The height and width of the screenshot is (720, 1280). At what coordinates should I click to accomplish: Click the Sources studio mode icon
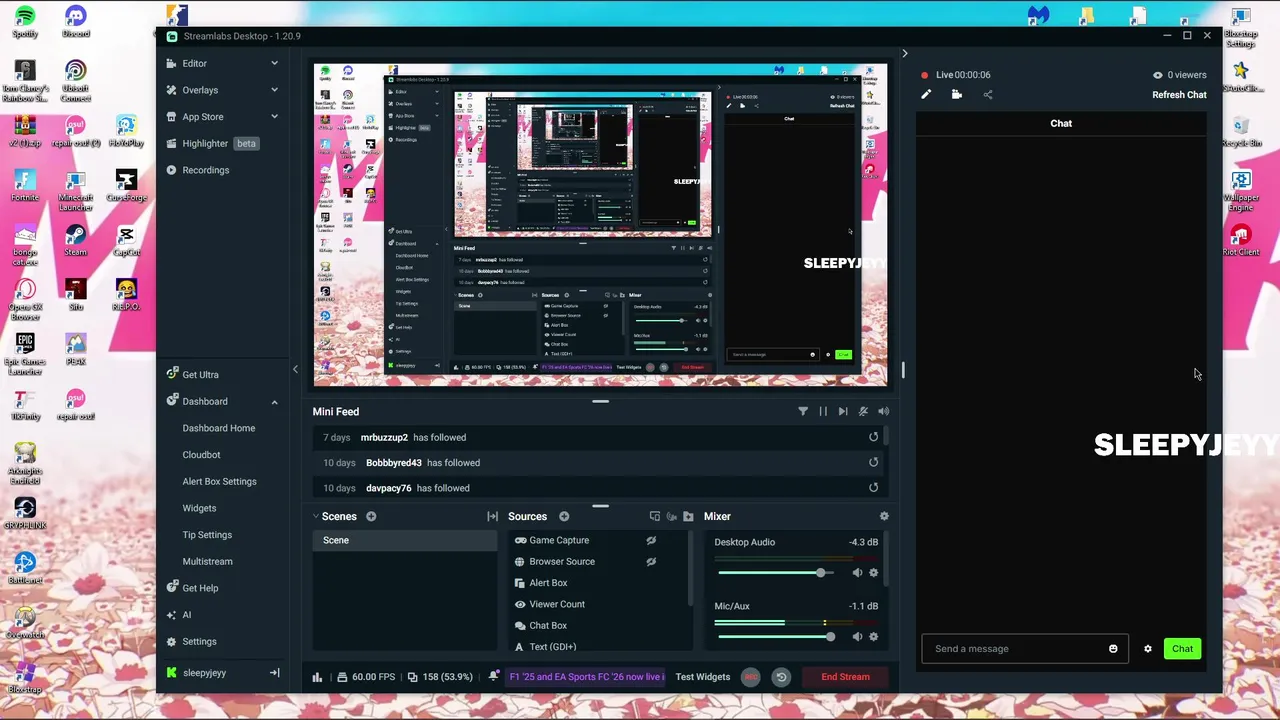(x=655, y=516)
